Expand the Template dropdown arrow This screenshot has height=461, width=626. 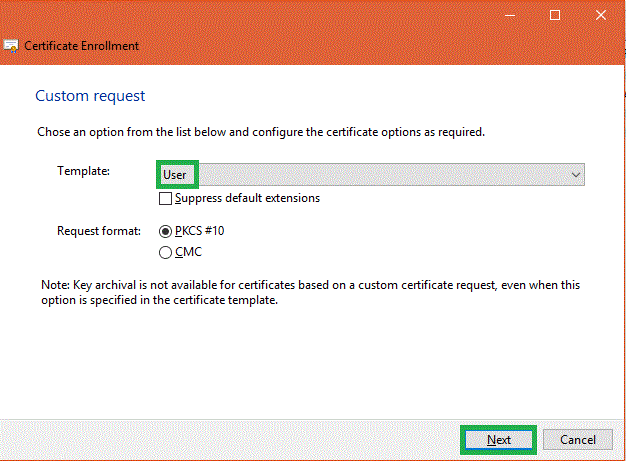pos(576,174)
